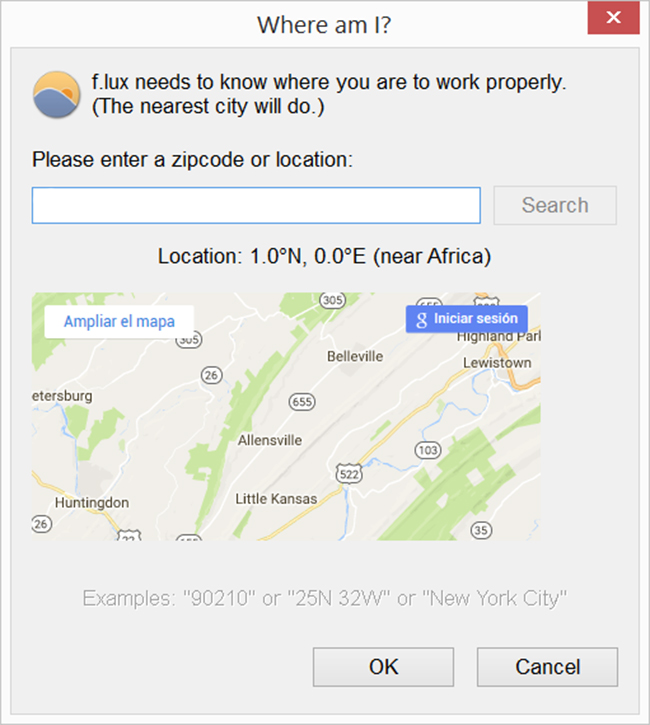Click the Little Kansas map label
The width and height of the screenshot is (650, 725).
276,498
